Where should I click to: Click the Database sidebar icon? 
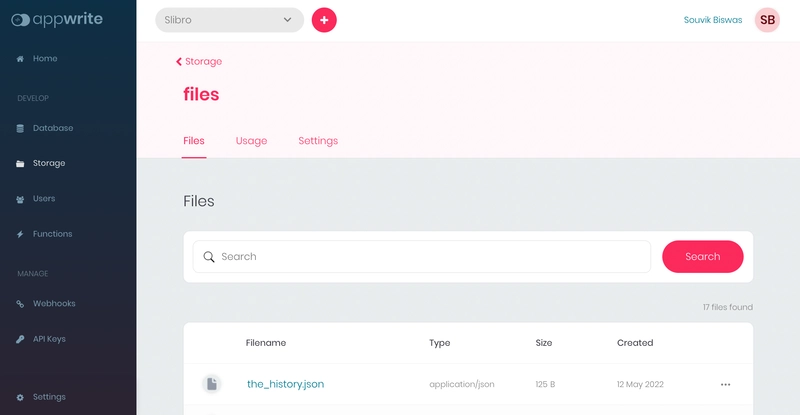[x=20, y=129]
